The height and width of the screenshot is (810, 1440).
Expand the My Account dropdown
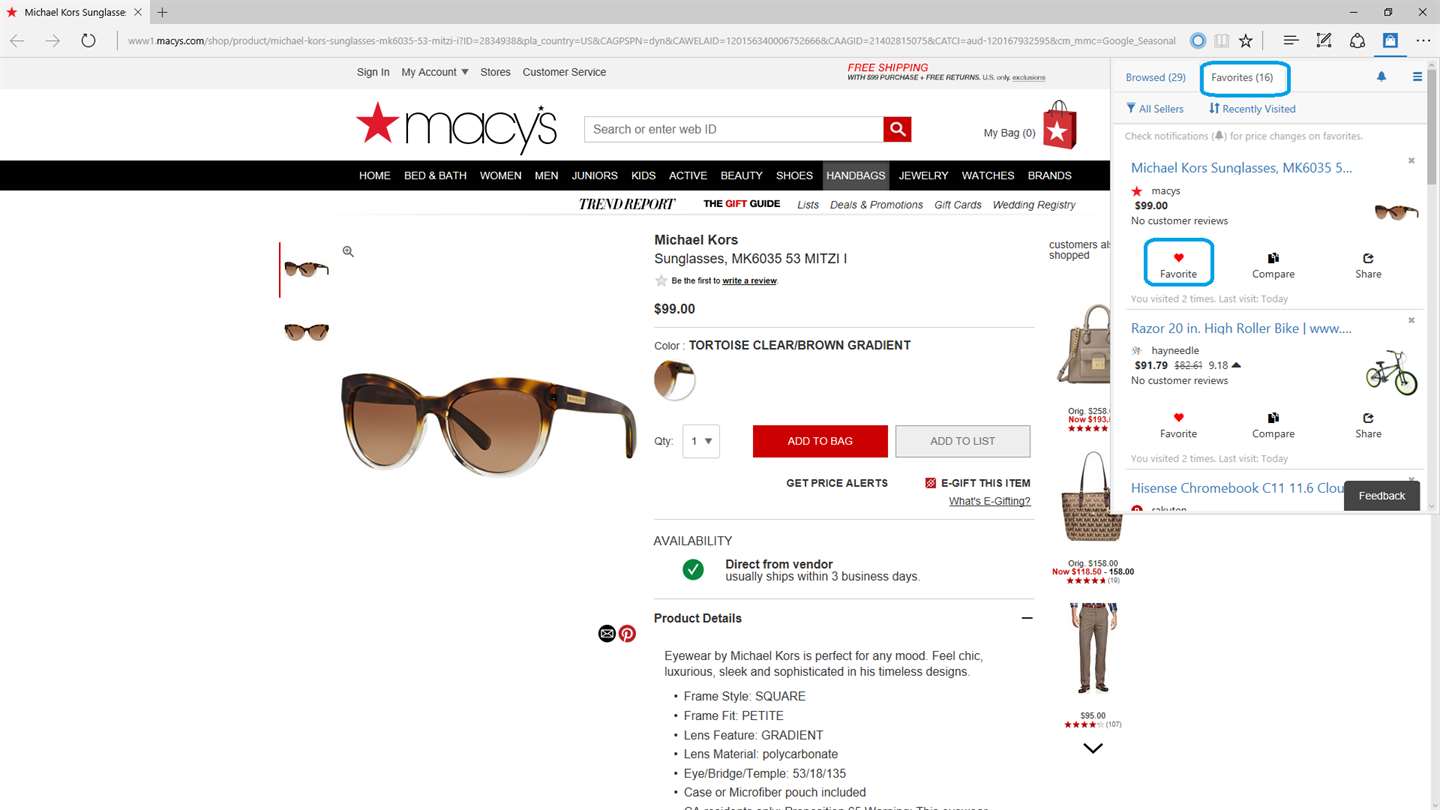(435, 72)
